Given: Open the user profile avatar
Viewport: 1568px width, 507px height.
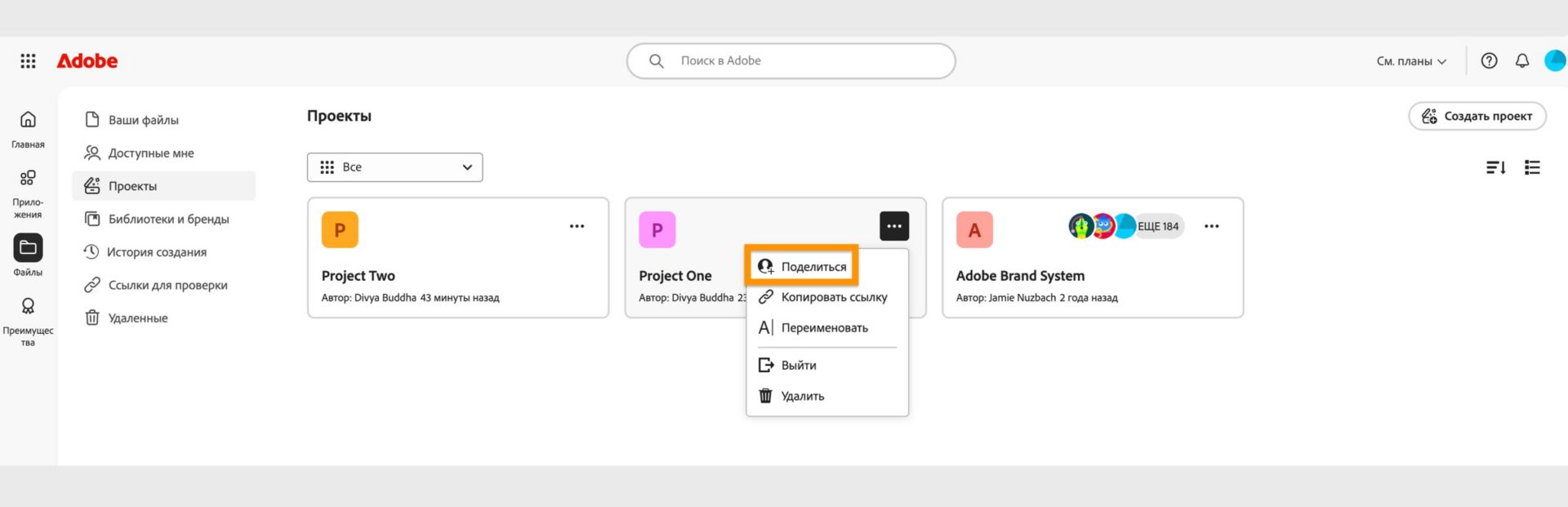Looking at the screenshot, I should point(1555,61).
